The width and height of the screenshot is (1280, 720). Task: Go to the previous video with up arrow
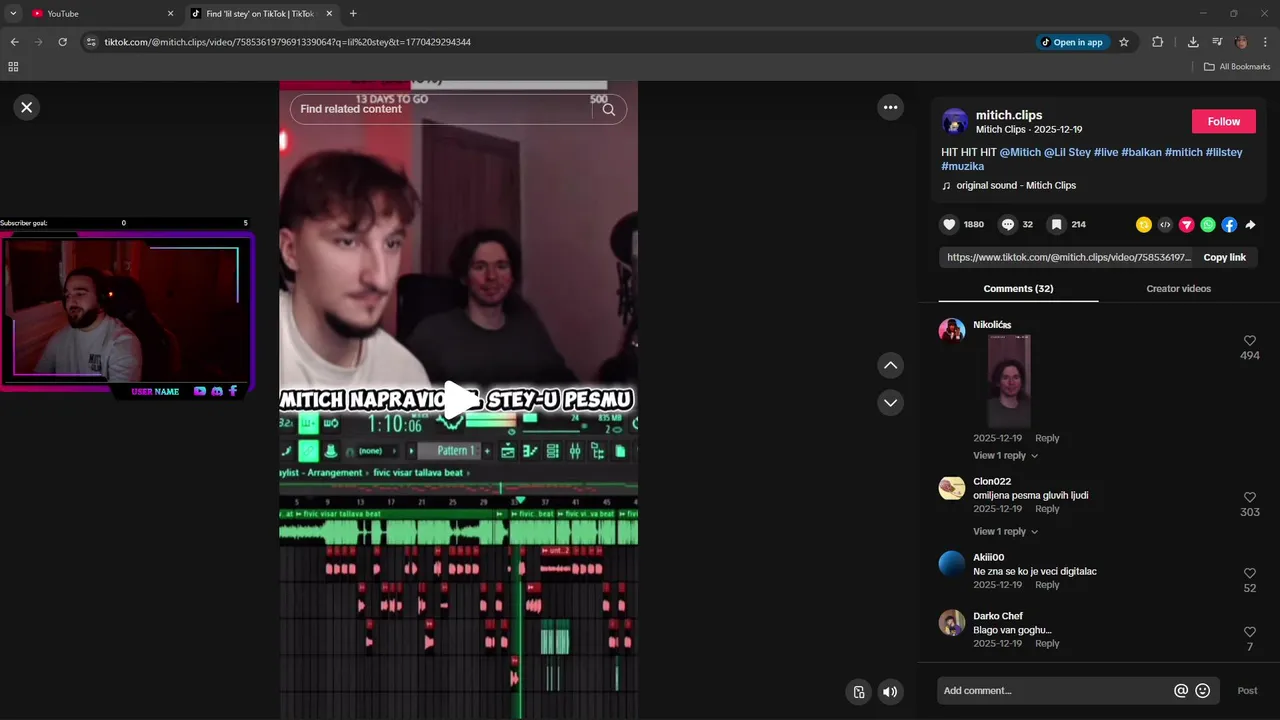pyautogui.click(x=890, y=365)
